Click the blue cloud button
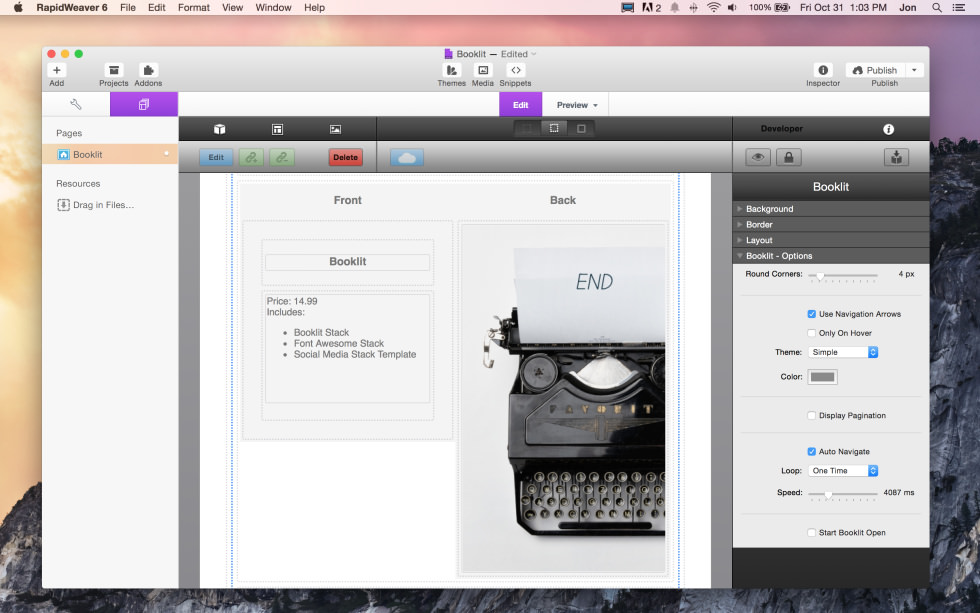The height and width of the screenshot is (613, 980). [x=407, y=157]
